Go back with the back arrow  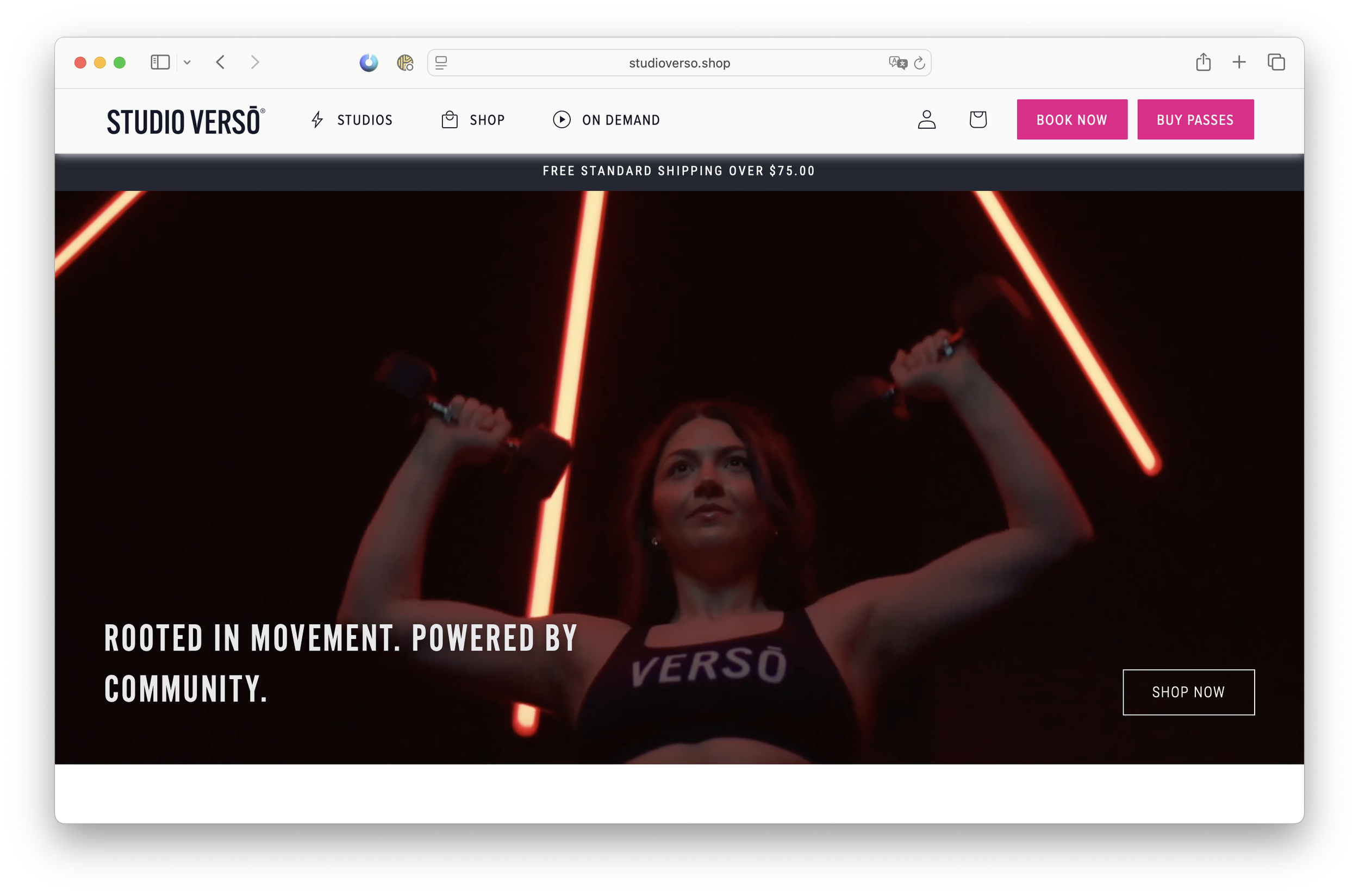(221, 62)
